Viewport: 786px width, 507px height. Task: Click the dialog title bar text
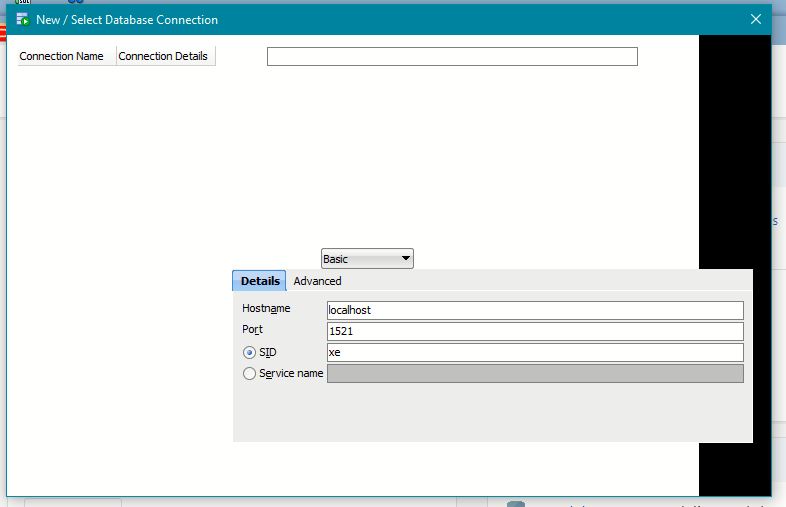(127, 19)
